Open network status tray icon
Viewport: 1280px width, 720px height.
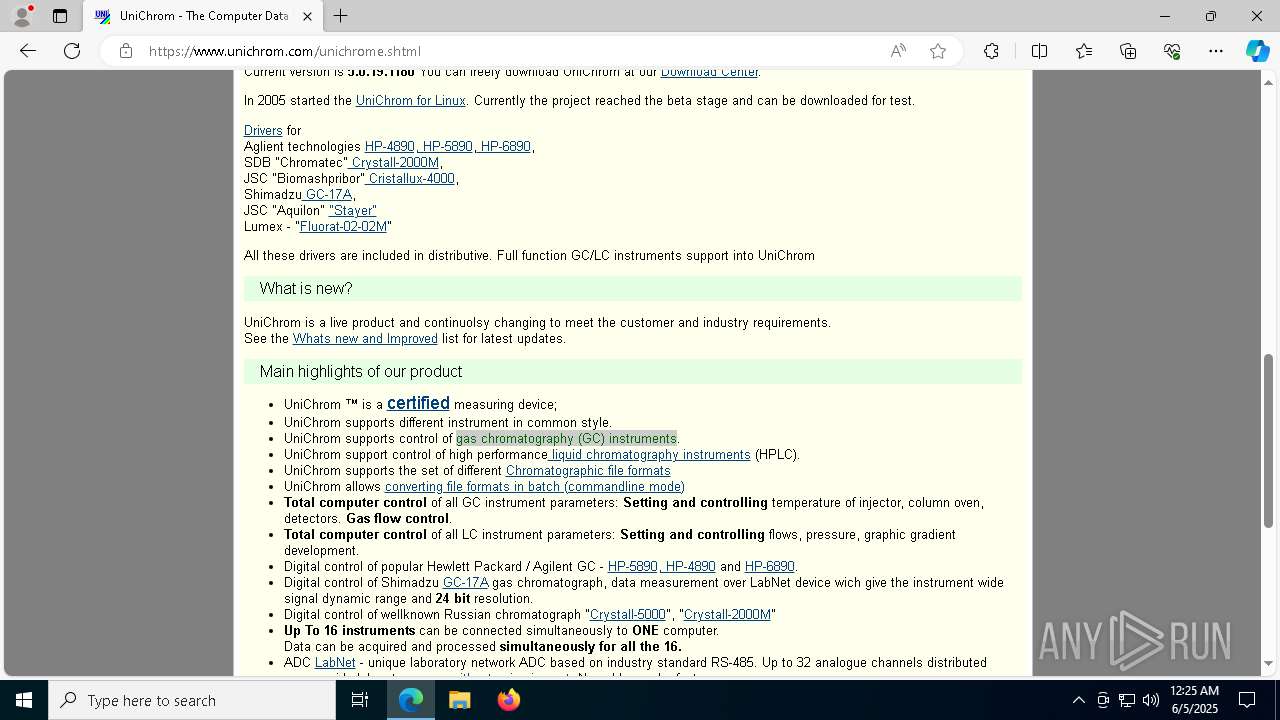(1126, 700)
